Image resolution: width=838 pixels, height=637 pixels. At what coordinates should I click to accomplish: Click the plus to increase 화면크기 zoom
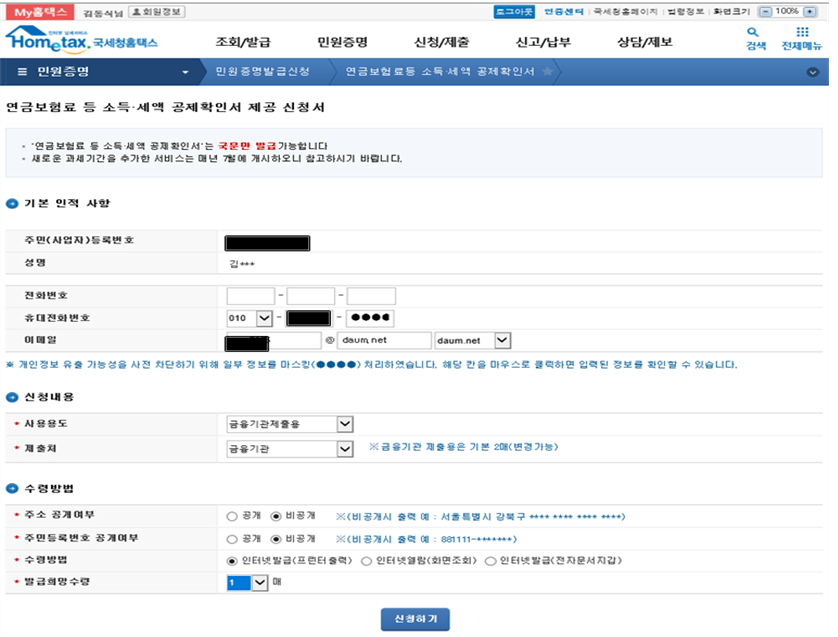coord(808,11)
